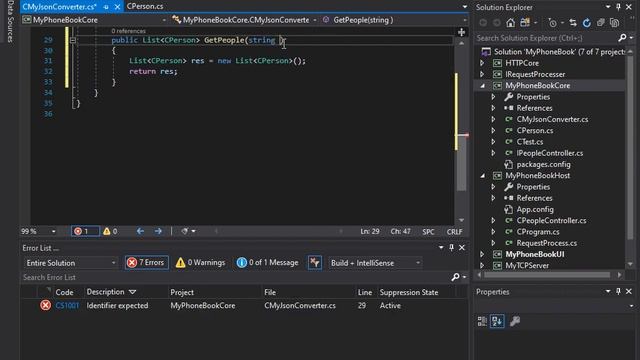Open the GetPeople(string) member dropdown
The image size is (640, 360).
coord(394,20)
